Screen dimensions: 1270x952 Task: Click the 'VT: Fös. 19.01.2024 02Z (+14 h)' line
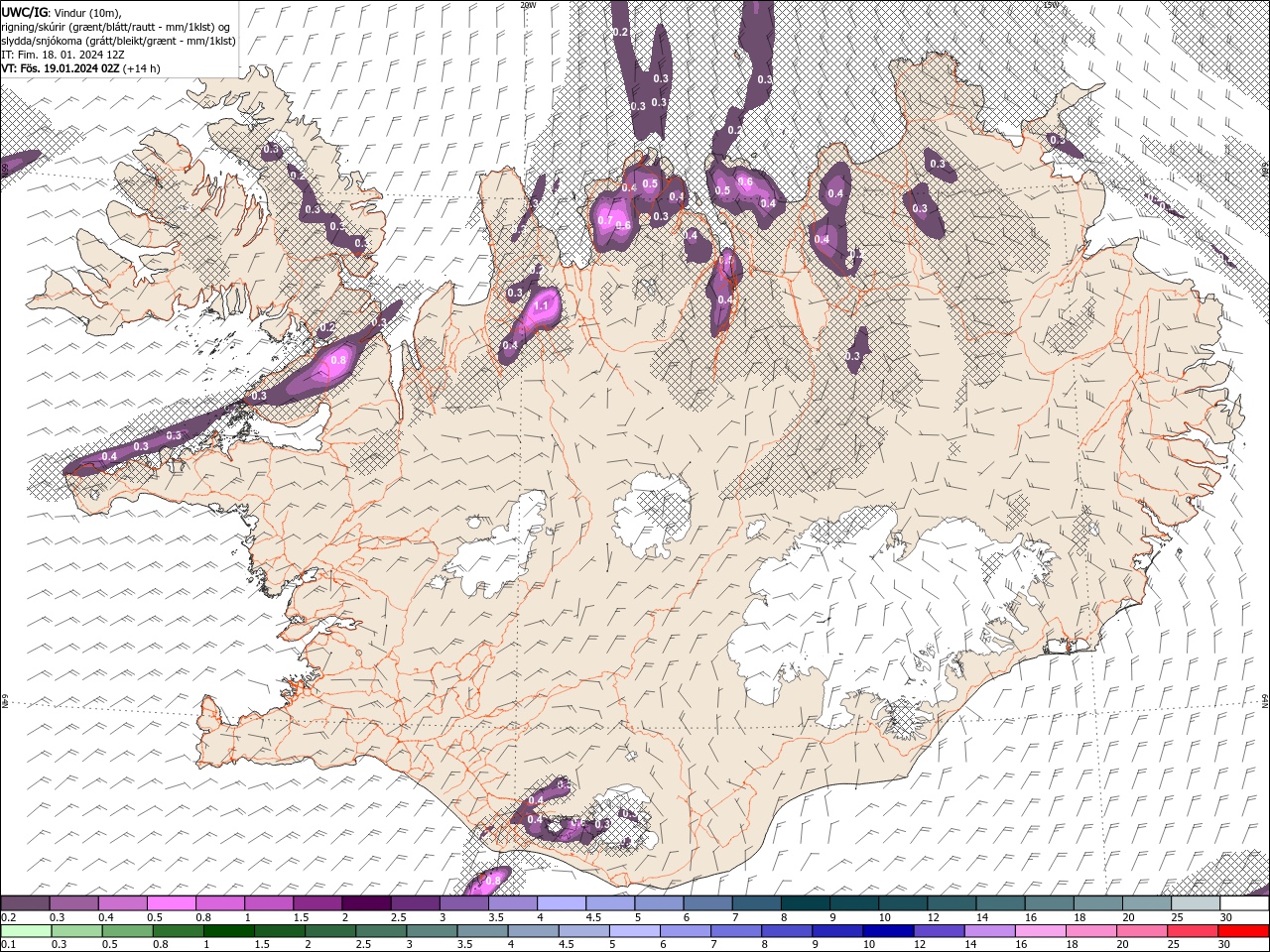pos(81,68)
